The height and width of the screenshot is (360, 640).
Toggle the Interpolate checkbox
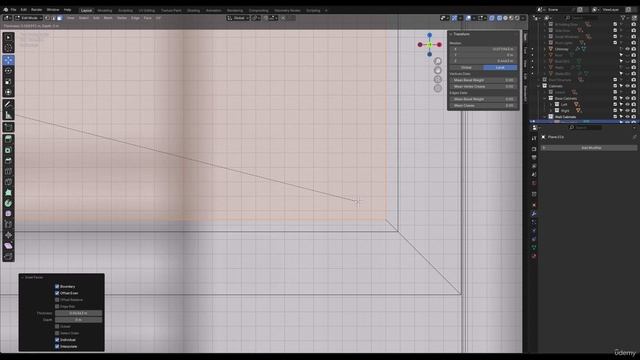57,346
